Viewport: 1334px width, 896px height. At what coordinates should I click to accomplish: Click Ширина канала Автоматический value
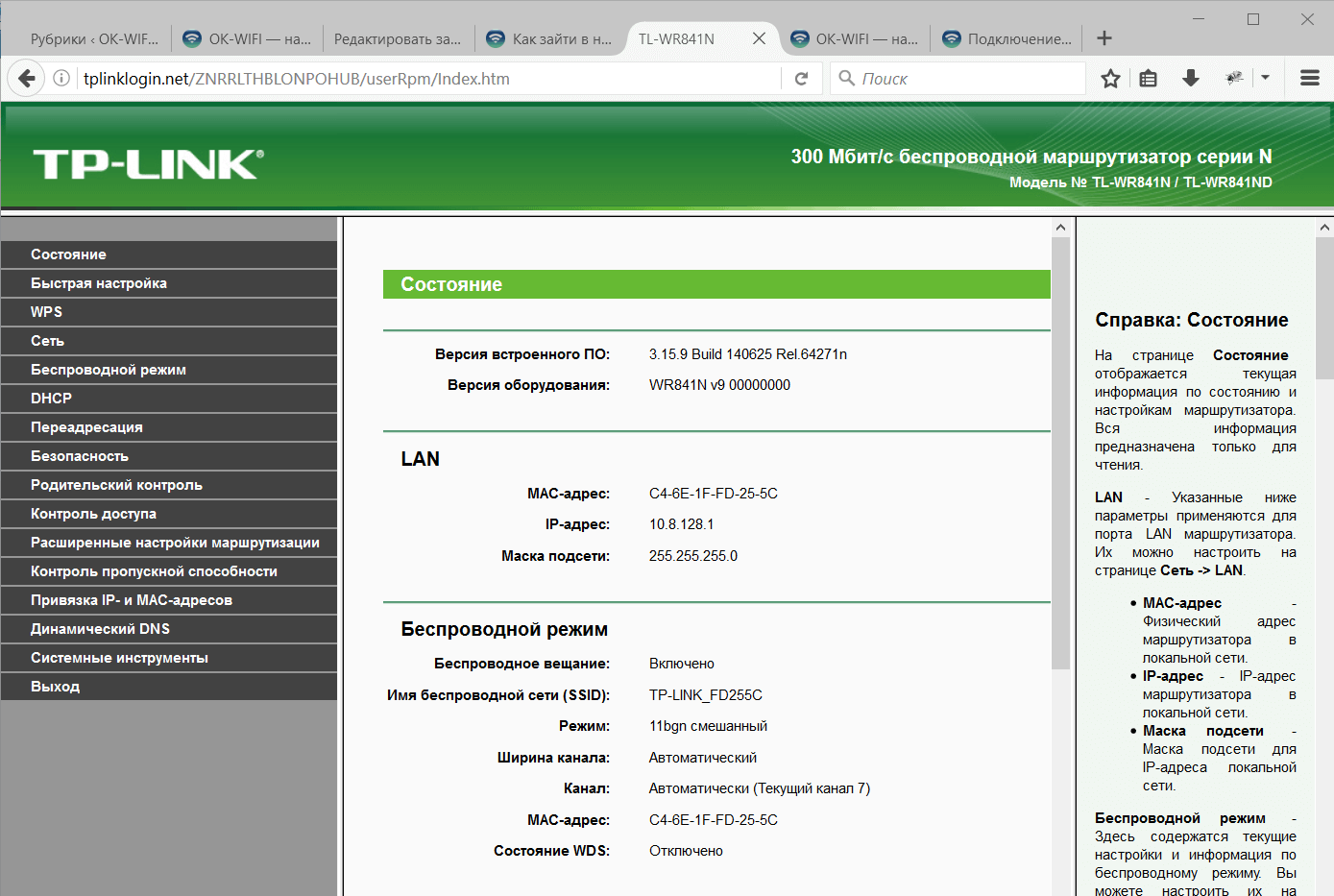pos(703,758)
